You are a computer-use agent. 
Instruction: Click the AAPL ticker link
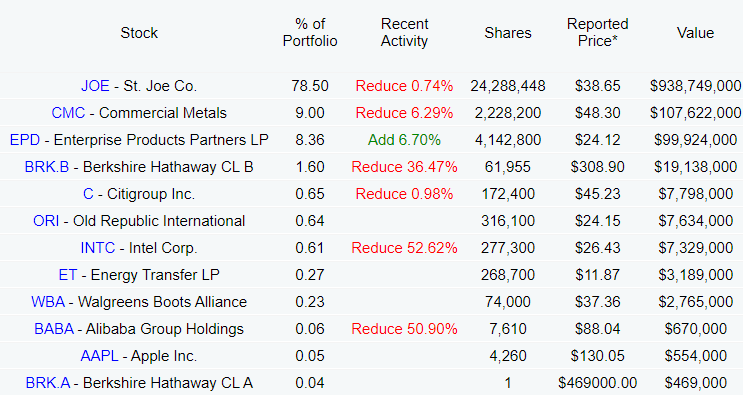pyautogui.click(x=100, y=356)
